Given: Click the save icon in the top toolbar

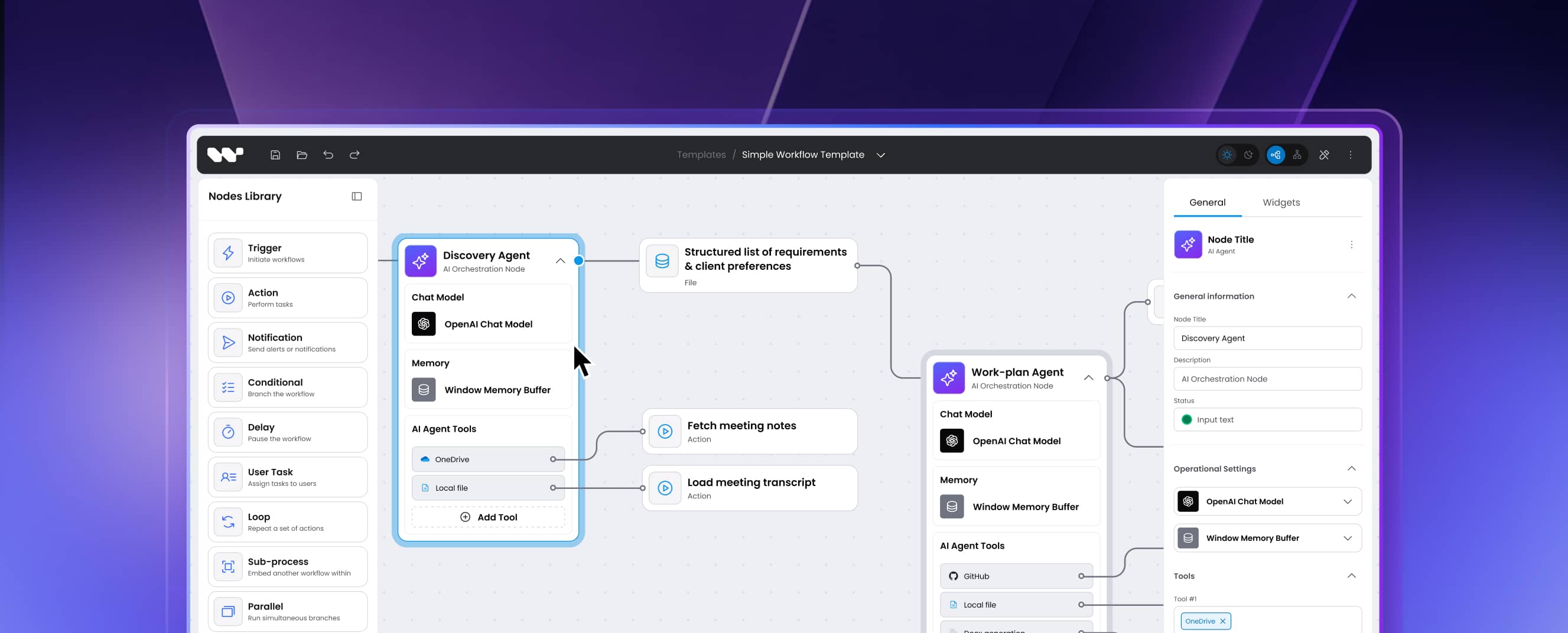Looking at the screenshot, I should pyautogui.click(x=275, y=155).
